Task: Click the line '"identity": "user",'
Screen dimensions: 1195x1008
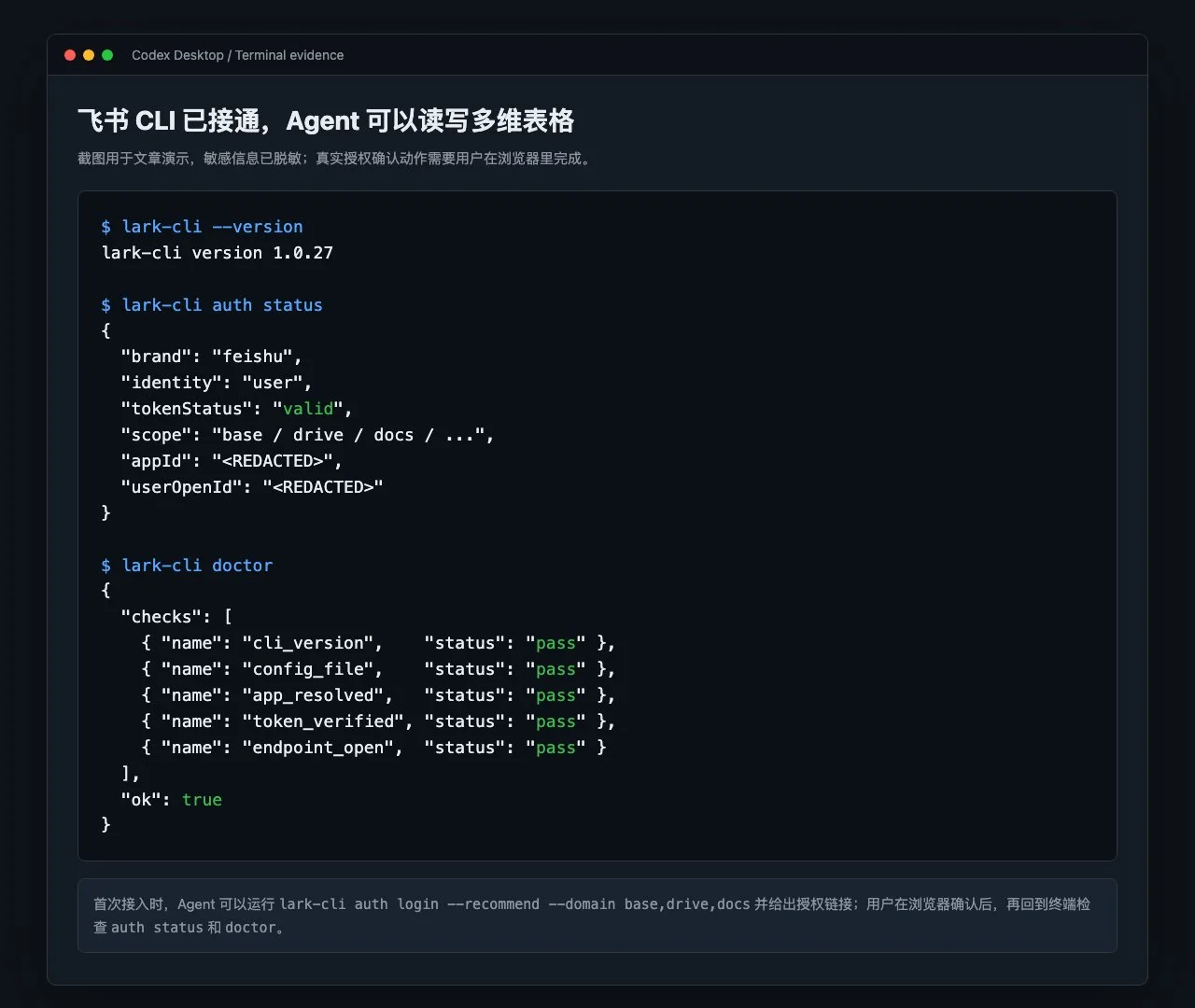Action: click(x=217, y=383)
